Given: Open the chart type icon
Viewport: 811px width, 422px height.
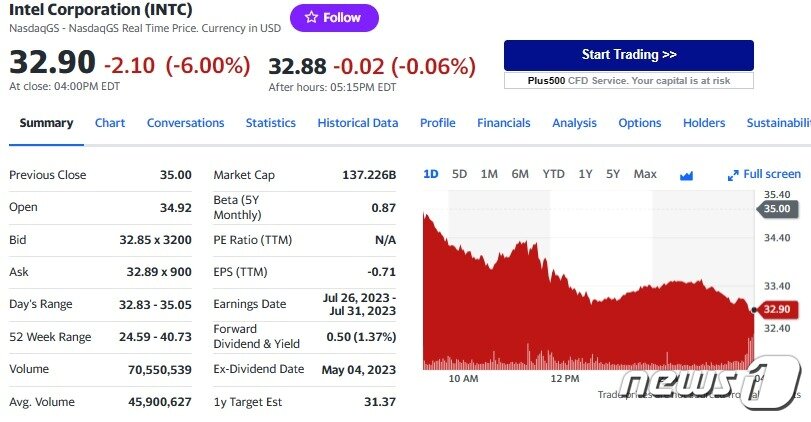Looking at the screenshot, I should pyautogui.click(x=686, y=175).
